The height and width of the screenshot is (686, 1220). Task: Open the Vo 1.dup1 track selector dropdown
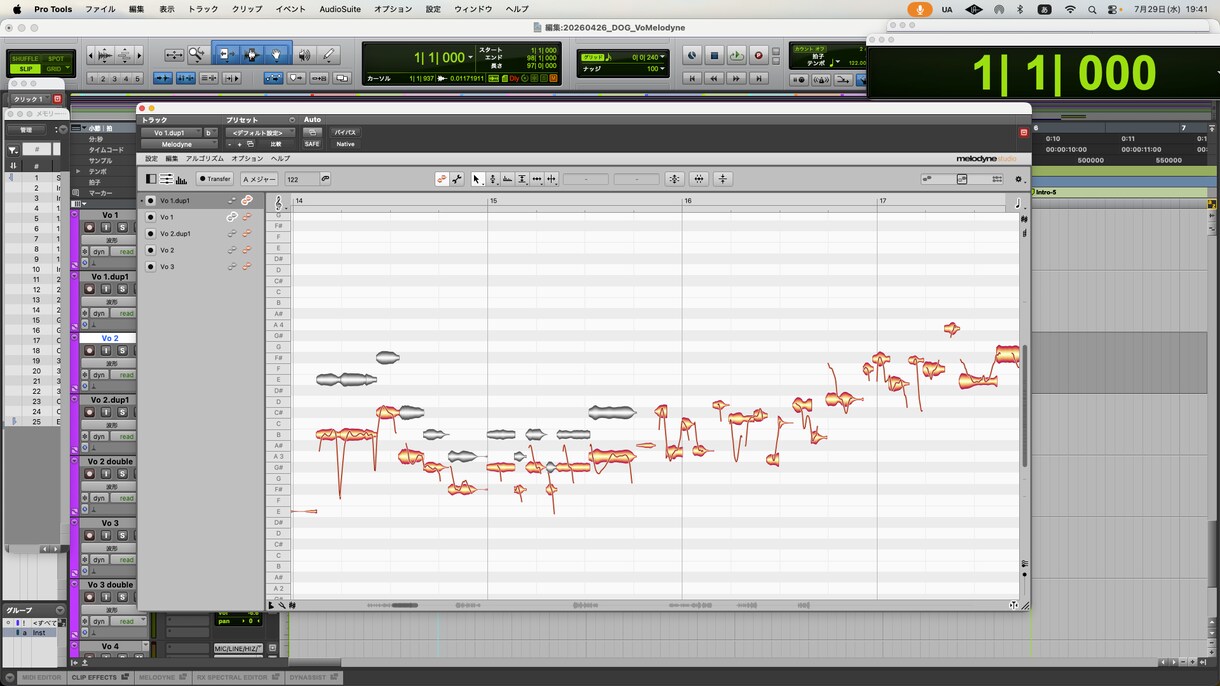177,132
